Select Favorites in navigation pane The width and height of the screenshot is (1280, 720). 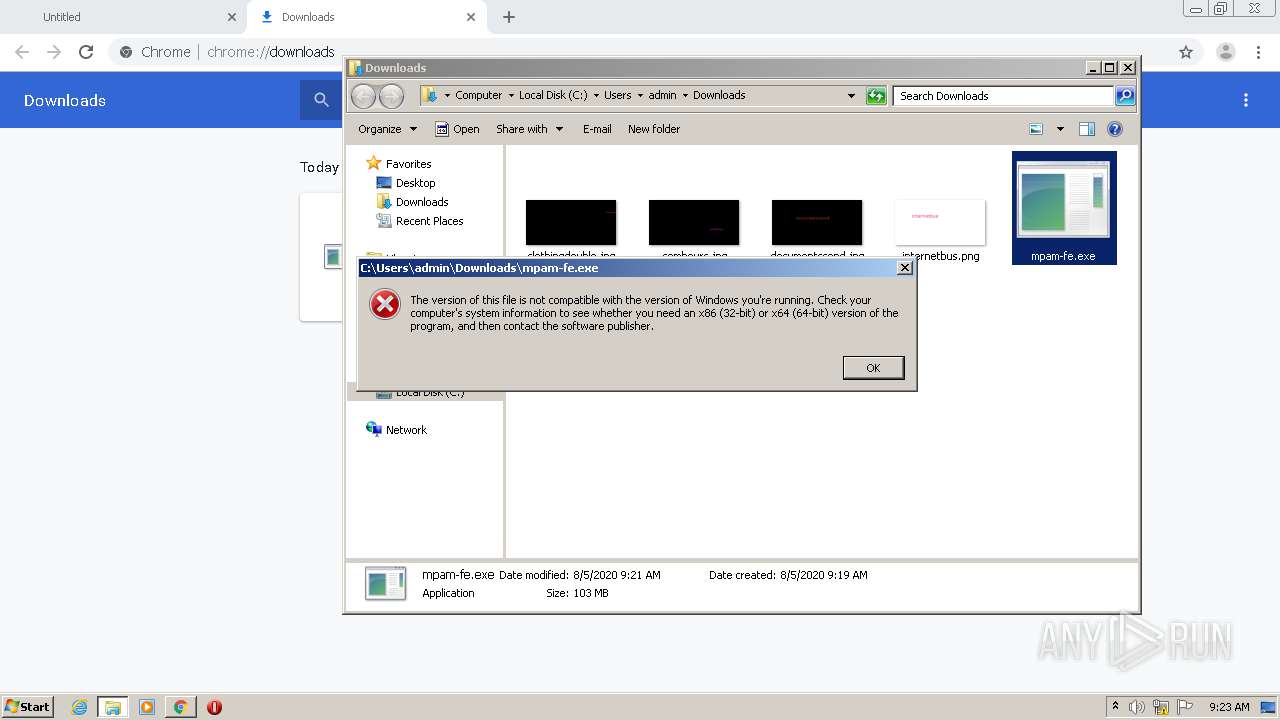pyautogui.click(x=409, y=164)
